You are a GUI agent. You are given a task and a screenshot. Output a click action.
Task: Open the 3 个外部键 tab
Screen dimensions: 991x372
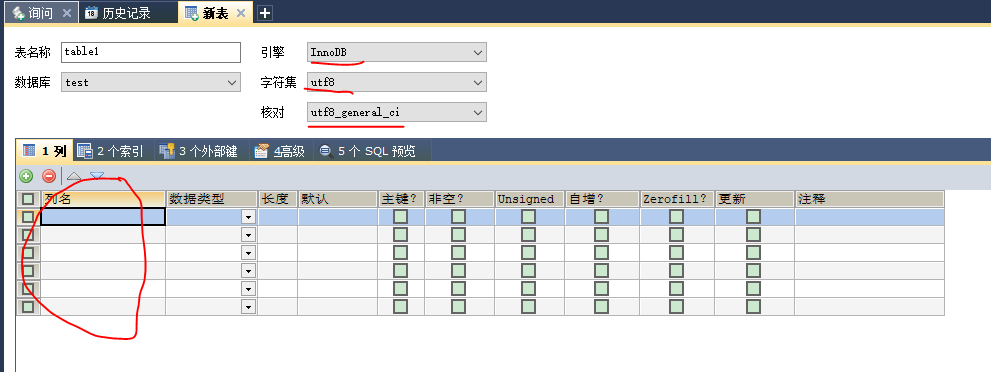tap(200, 151)
